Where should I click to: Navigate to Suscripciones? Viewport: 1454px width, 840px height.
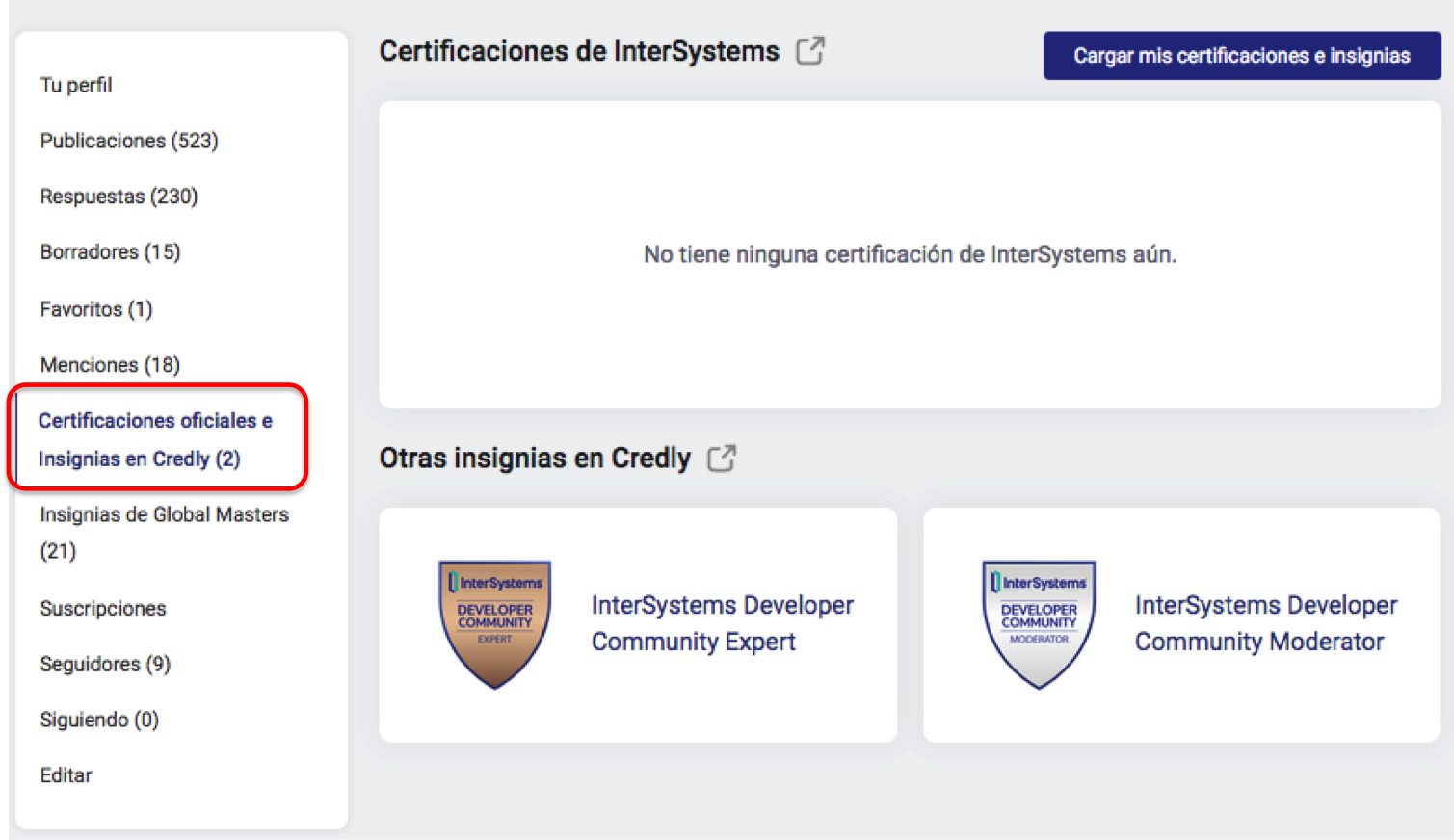103,609
